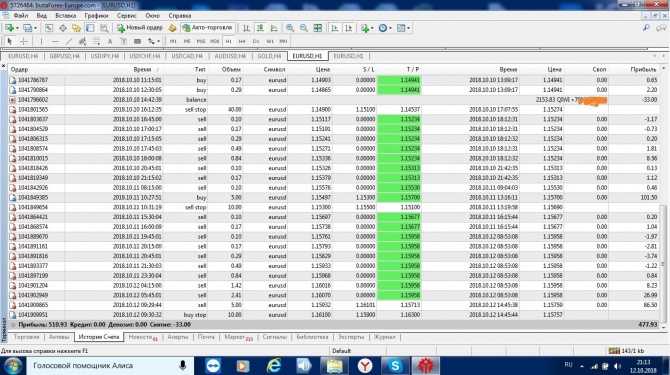The height and width of the screenshot is (375, 670).
Task: Sort by the T / P column header
Action: [412, 69]
